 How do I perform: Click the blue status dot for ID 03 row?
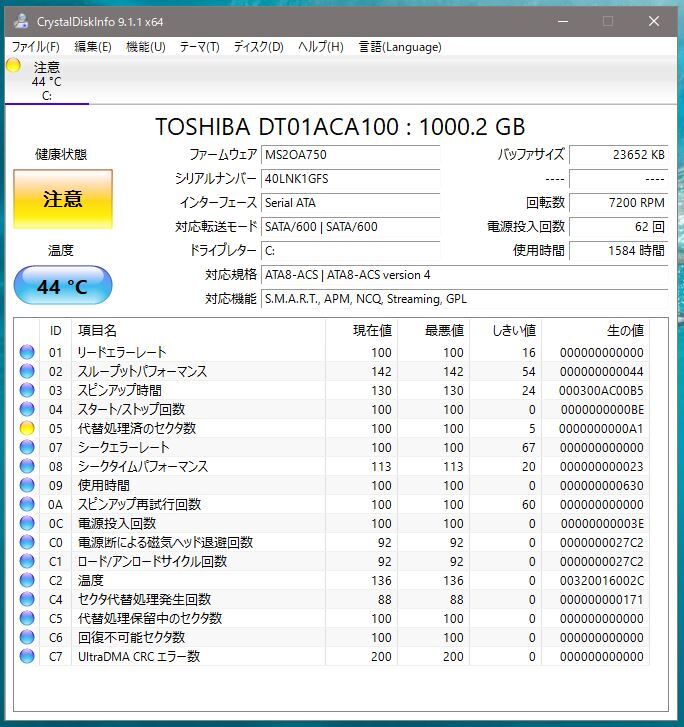pyautogui.click(x=27, y=390)
